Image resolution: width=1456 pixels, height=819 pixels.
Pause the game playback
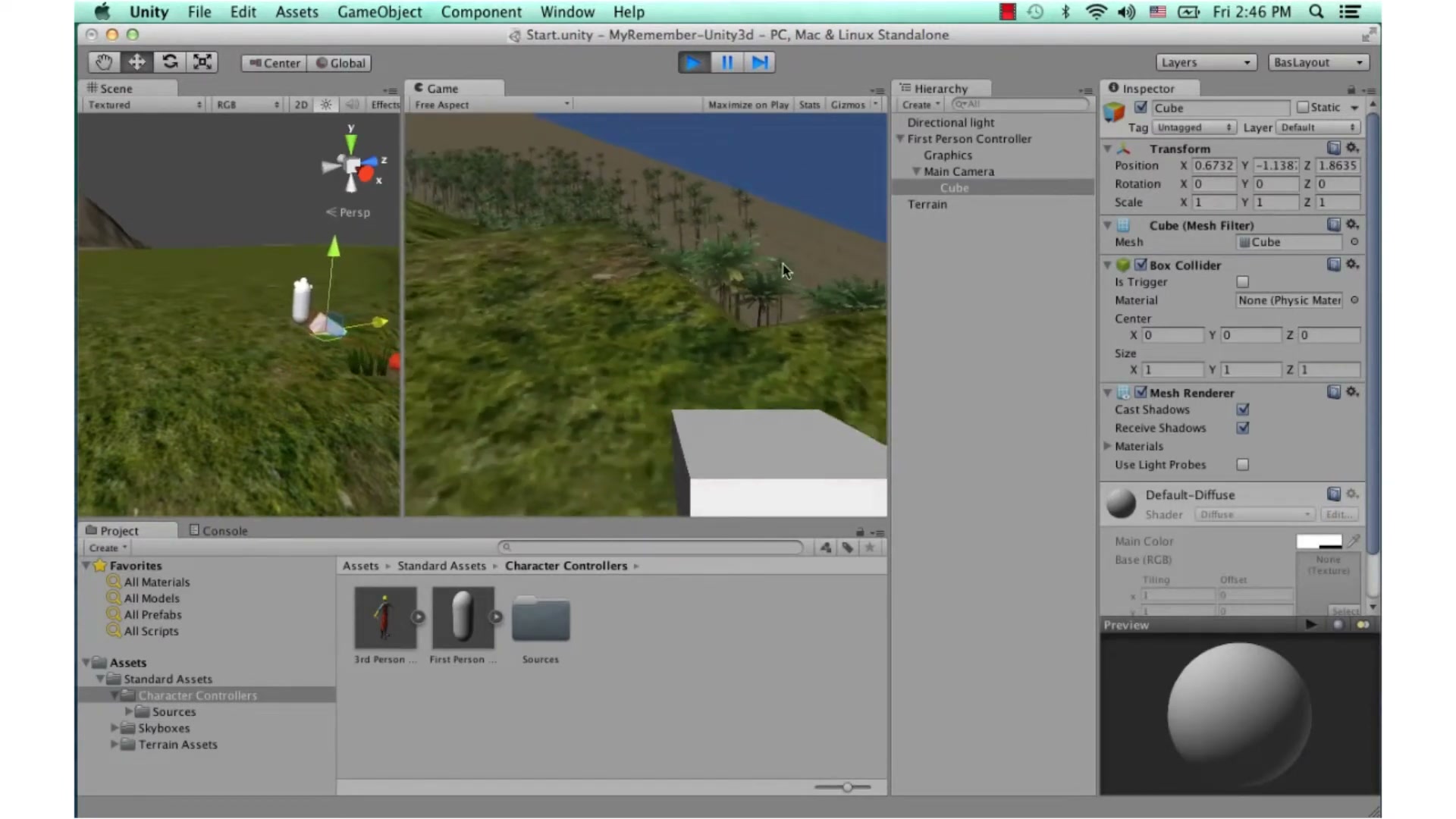tap(726, 62)
